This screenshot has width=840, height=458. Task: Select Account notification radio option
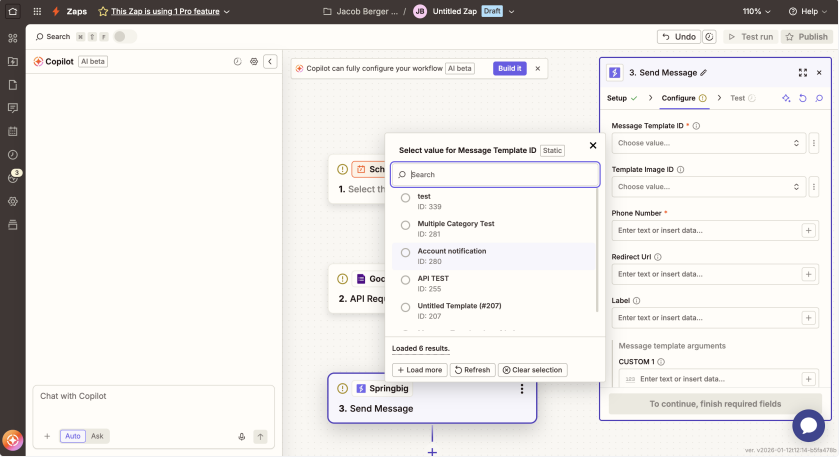(x=406, y=253)
